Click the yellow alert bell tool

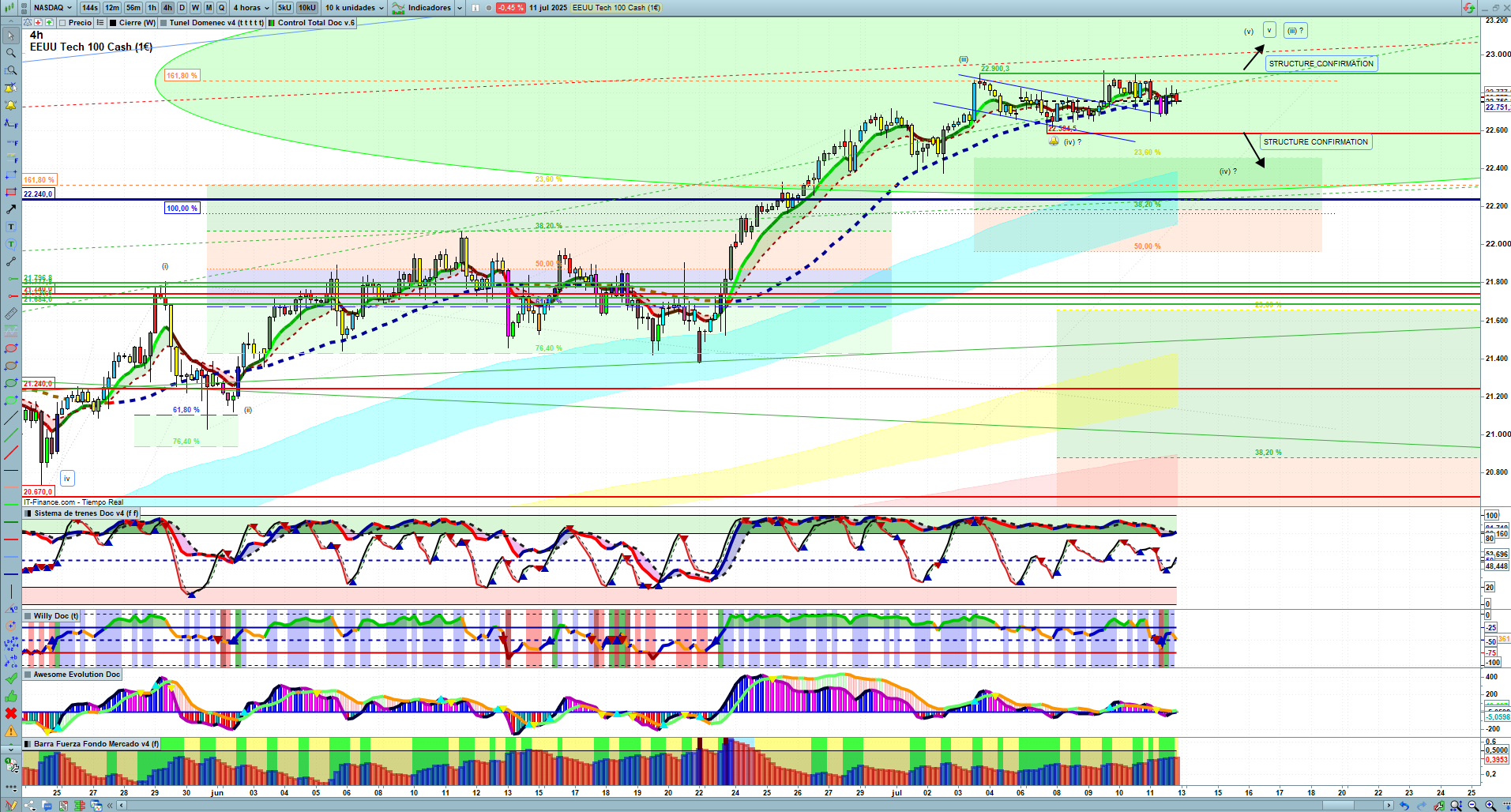tap(10, 105)
